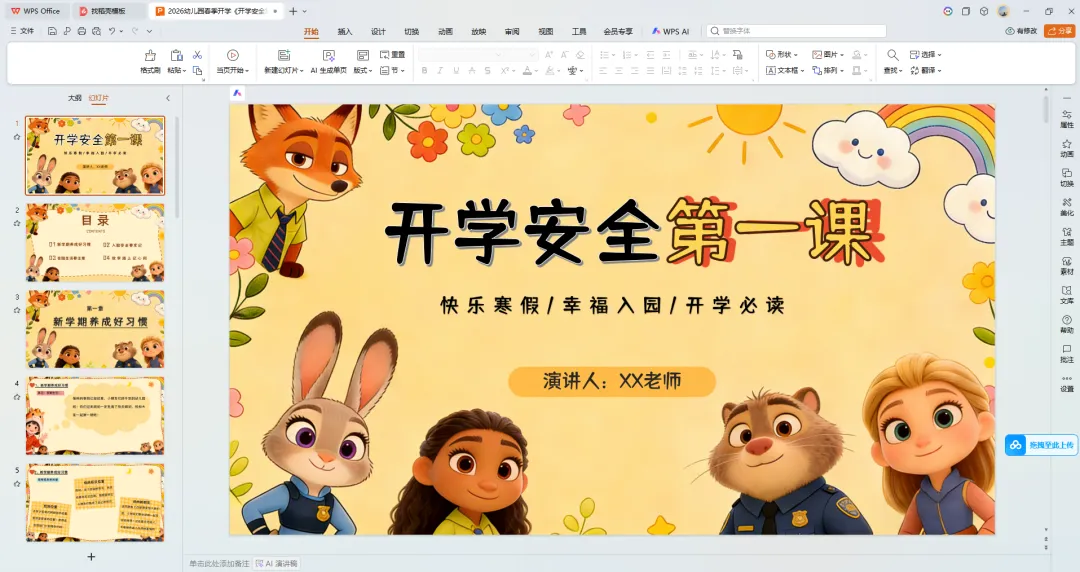Click the Save icon in quick access bar
1080x572 pixels.
click(x=52, y=31)
